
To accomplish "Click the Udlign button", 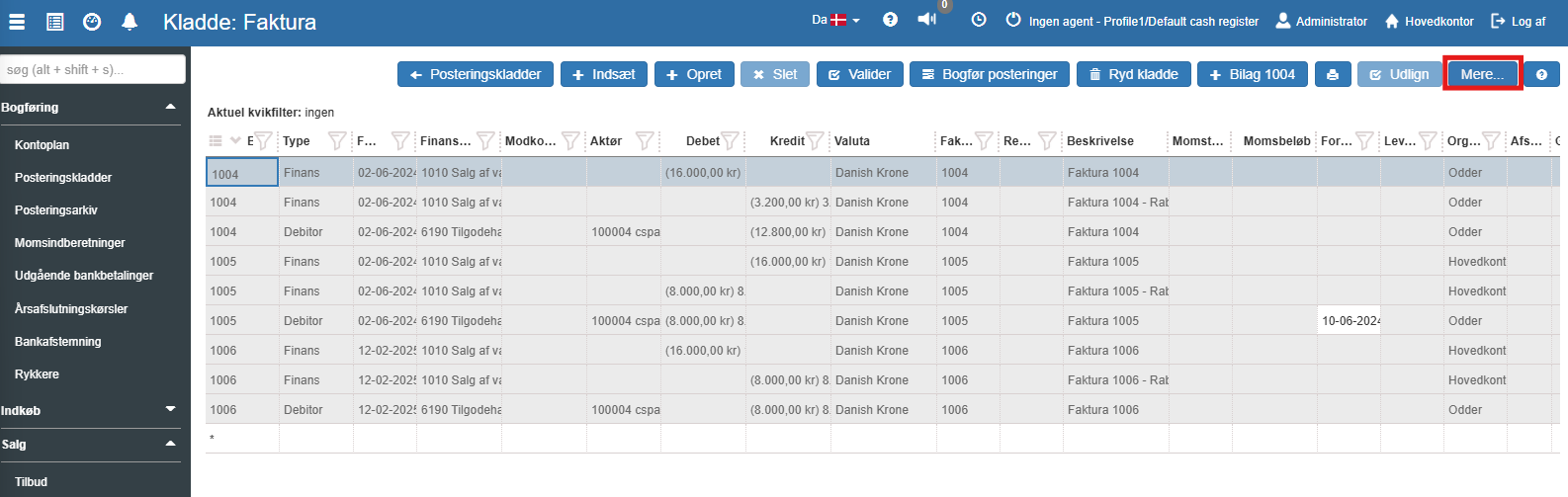I will [1399, 74].
